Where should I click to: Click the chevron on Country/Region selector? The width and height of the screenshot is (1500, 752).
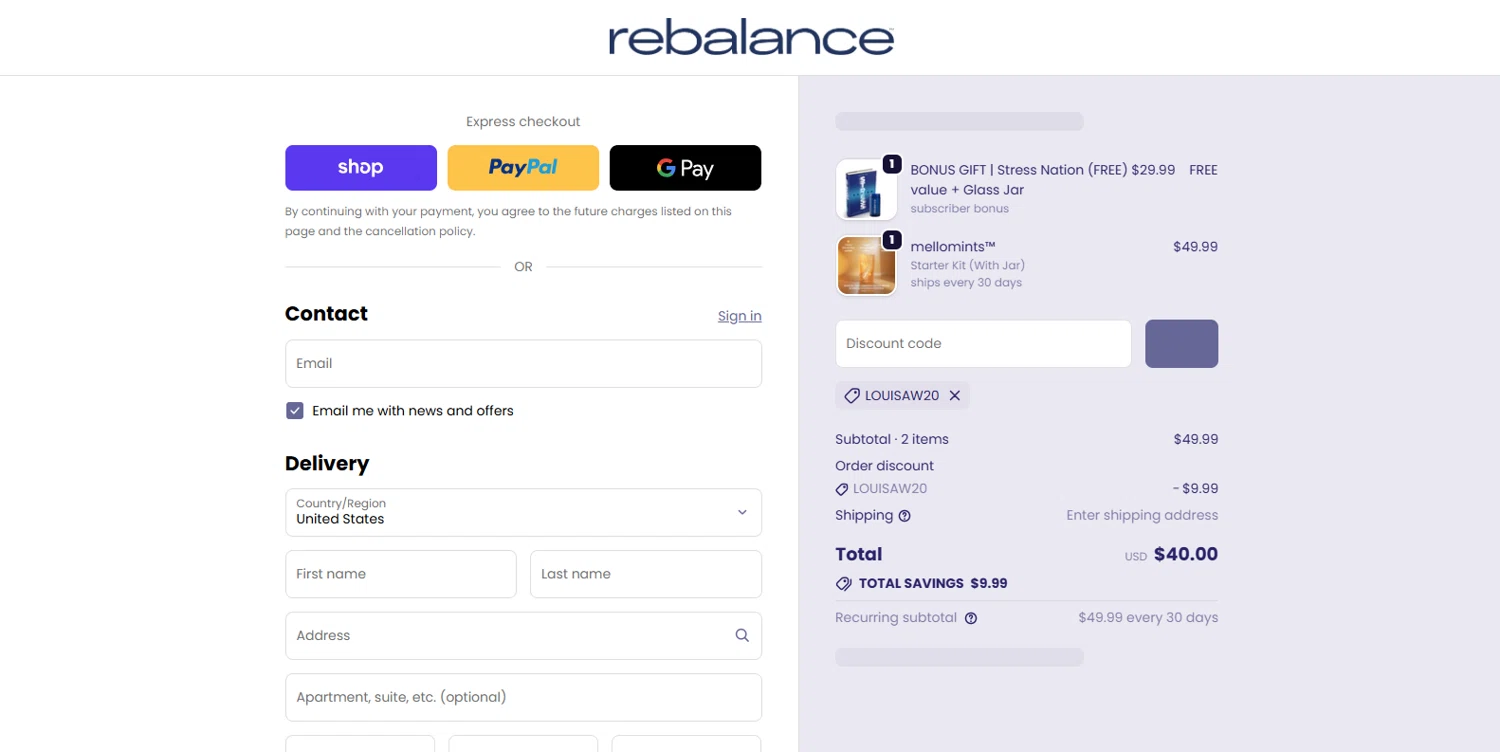pos(742,512)
